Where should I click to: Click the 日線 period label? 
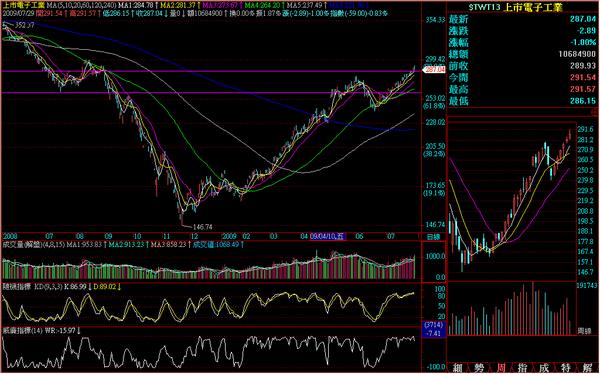(x=433, y=237)
